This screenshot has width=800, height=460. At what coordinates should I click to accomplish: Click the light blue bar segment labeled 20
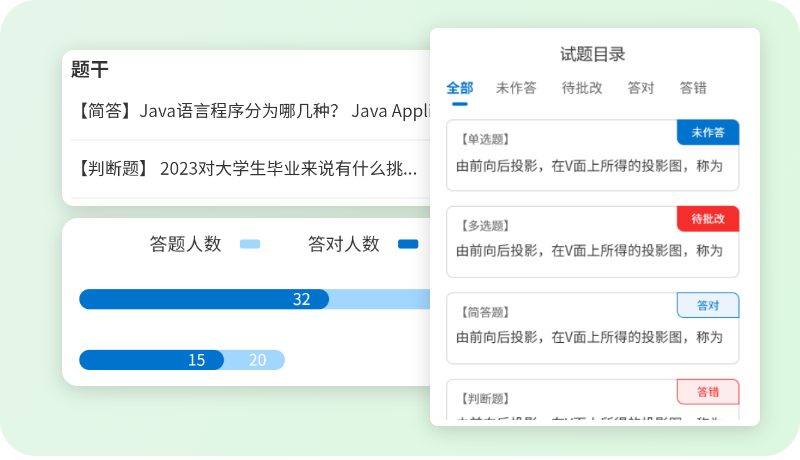point(256,360)
